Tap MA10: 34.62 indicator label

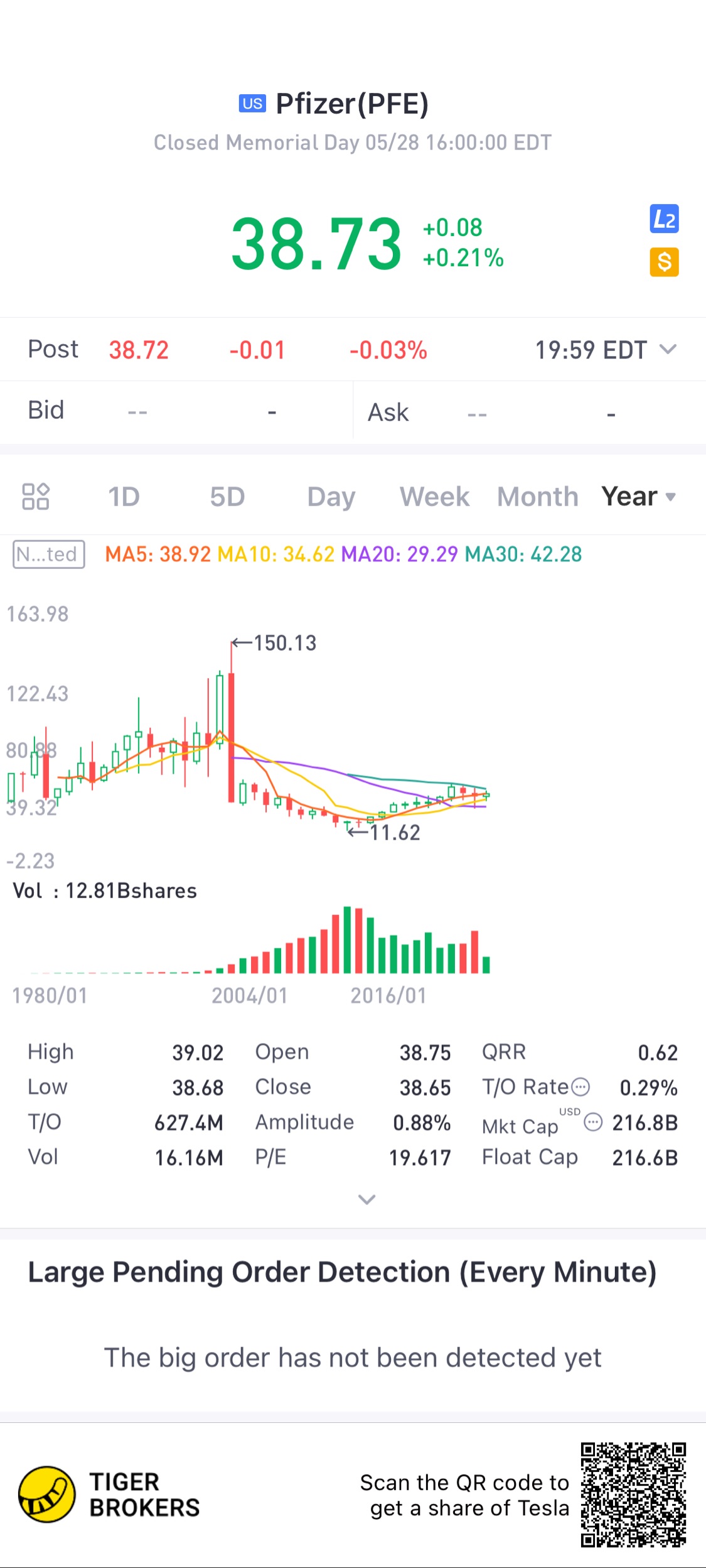tap(276, 554)
